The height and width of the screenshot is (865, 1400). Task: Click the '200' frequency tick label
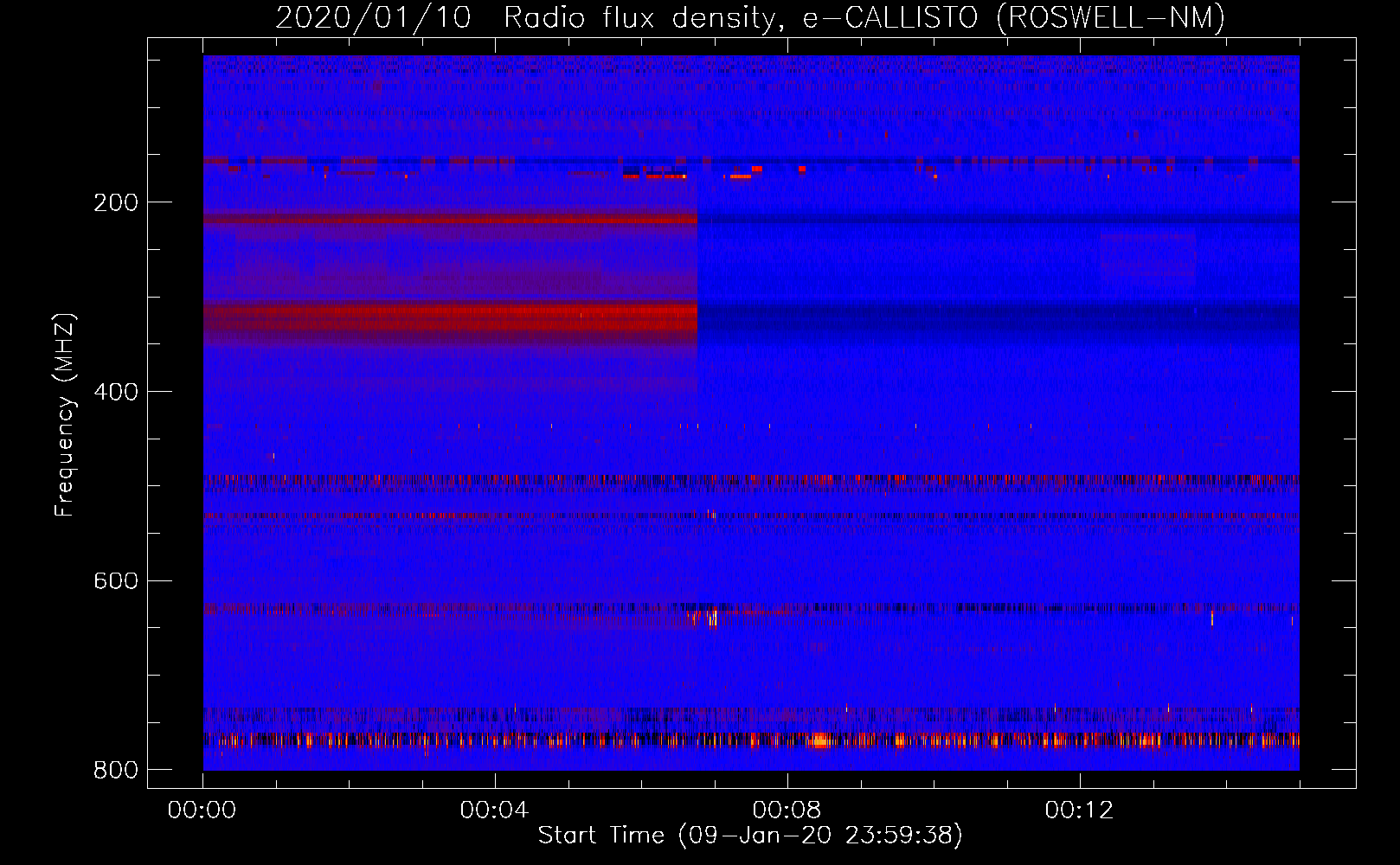point(116,203)
